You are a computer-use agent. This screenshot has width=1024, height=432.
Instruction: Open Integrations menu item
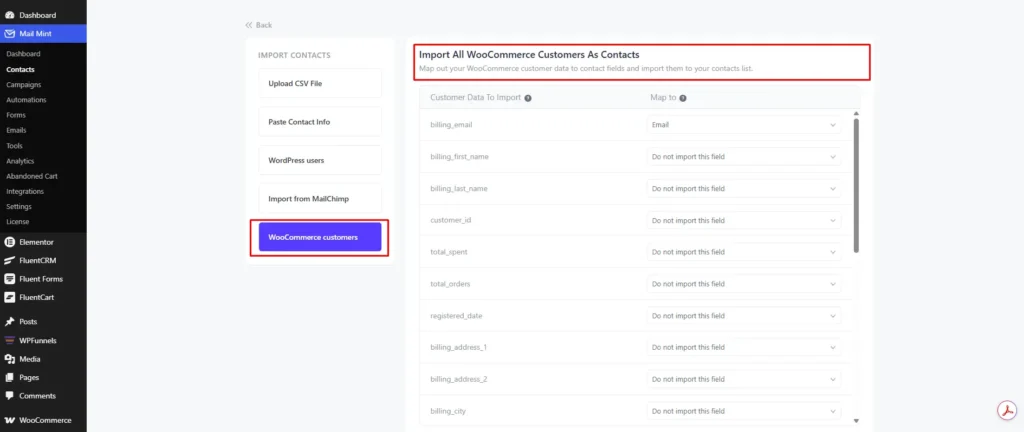coord(25,191)
